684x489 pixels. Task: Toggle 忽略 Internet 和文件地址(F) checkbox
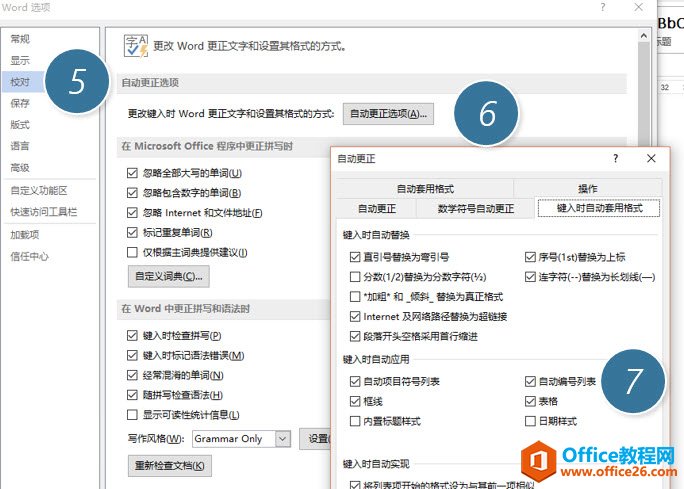point(132,213)
